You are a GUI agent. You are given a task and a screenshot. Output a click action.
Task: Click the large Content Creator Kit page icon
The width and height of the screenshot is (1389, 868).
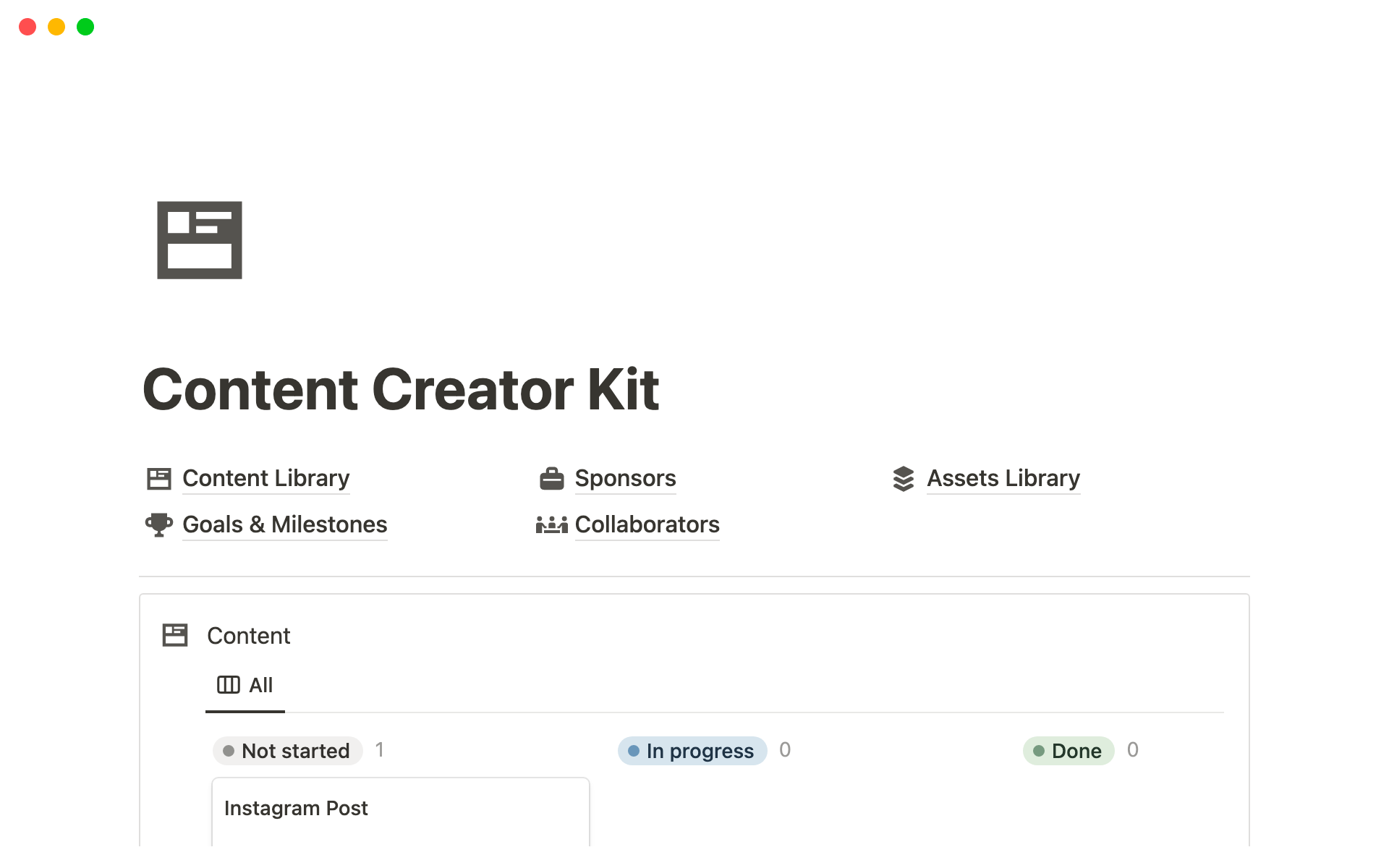click(x=200, y=240)
